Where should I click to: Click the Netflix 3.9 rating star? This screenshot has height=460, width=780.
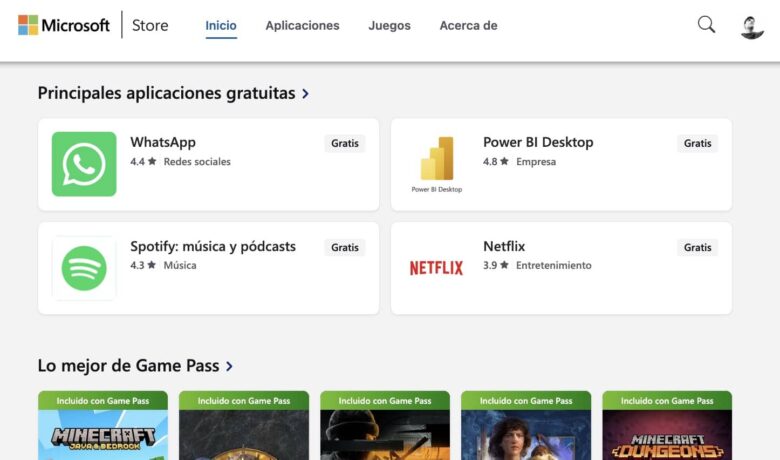click(504, 265)
